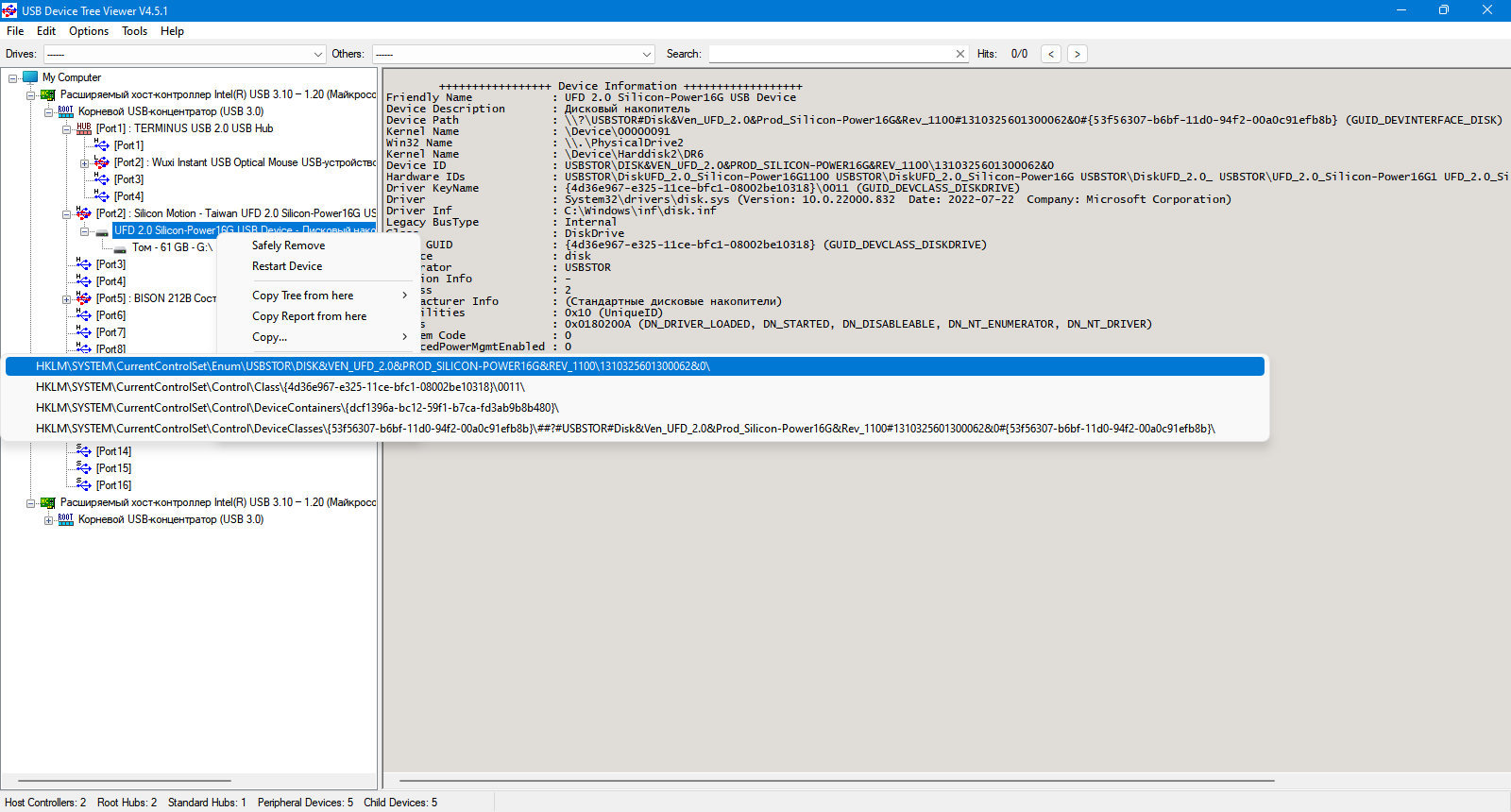Click the Silicon Motion Port2 device icon
This screenshot has width=1511, height=812.
(x=84, y=213)
